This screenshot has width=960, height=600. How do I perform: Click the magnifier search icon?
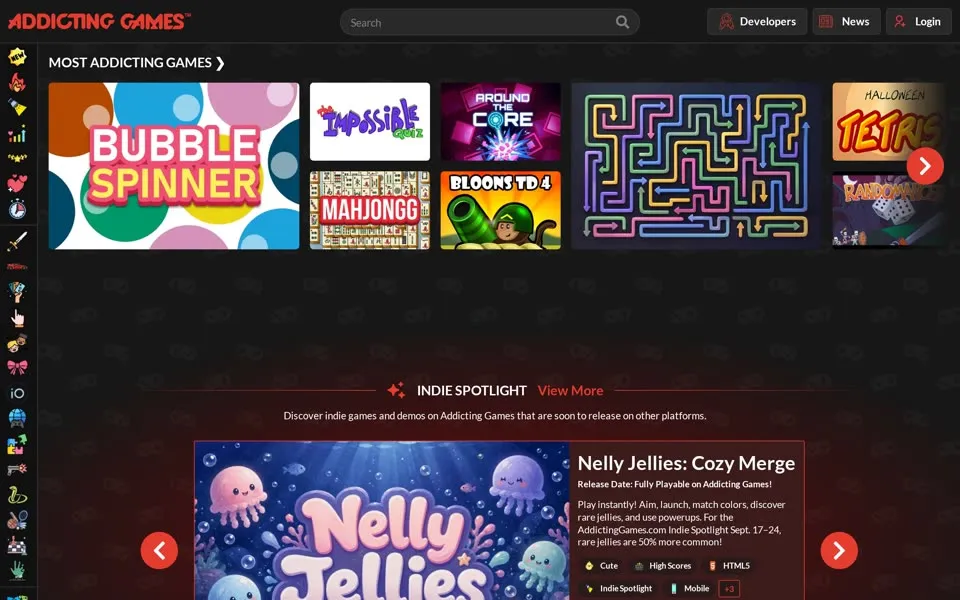[x=622, y=22]
